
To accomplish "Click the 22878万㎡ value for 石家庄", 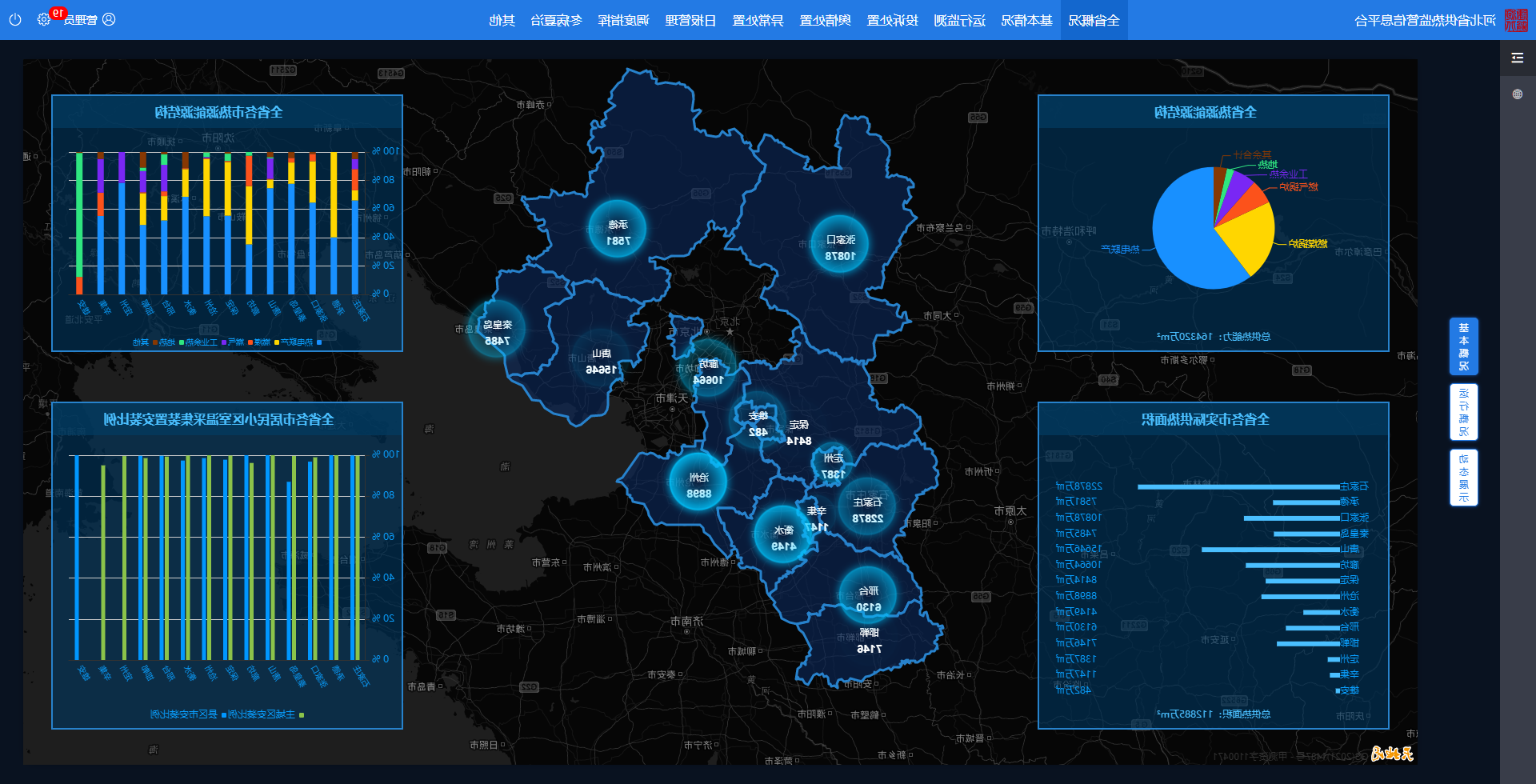I will [1079, 486].
